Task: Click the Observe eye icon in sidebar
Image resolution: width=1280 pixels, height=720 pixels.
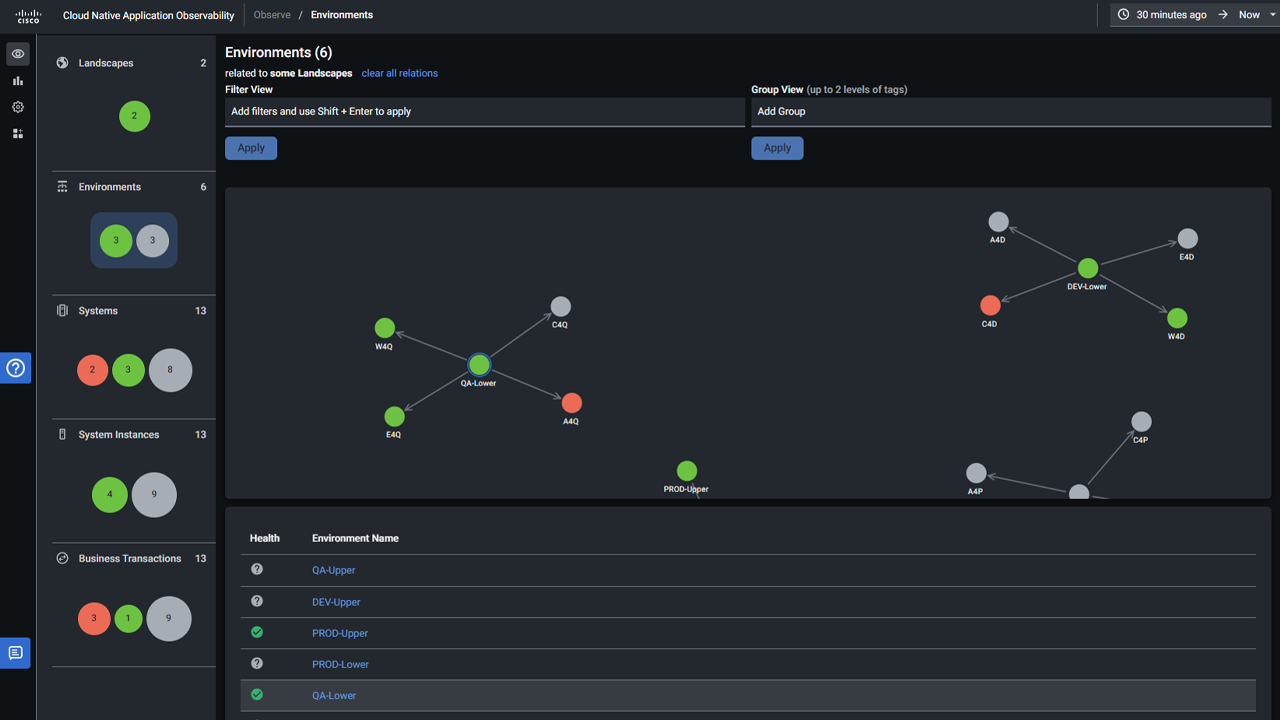Action: tap(18, 54)
